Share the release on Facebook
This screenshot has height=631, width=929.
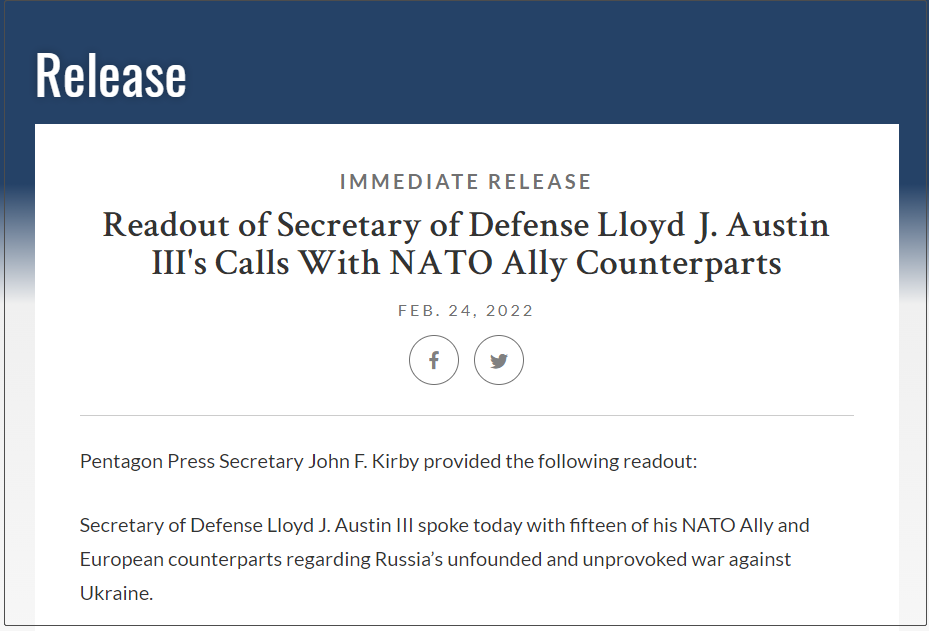(x=434, y=360)
